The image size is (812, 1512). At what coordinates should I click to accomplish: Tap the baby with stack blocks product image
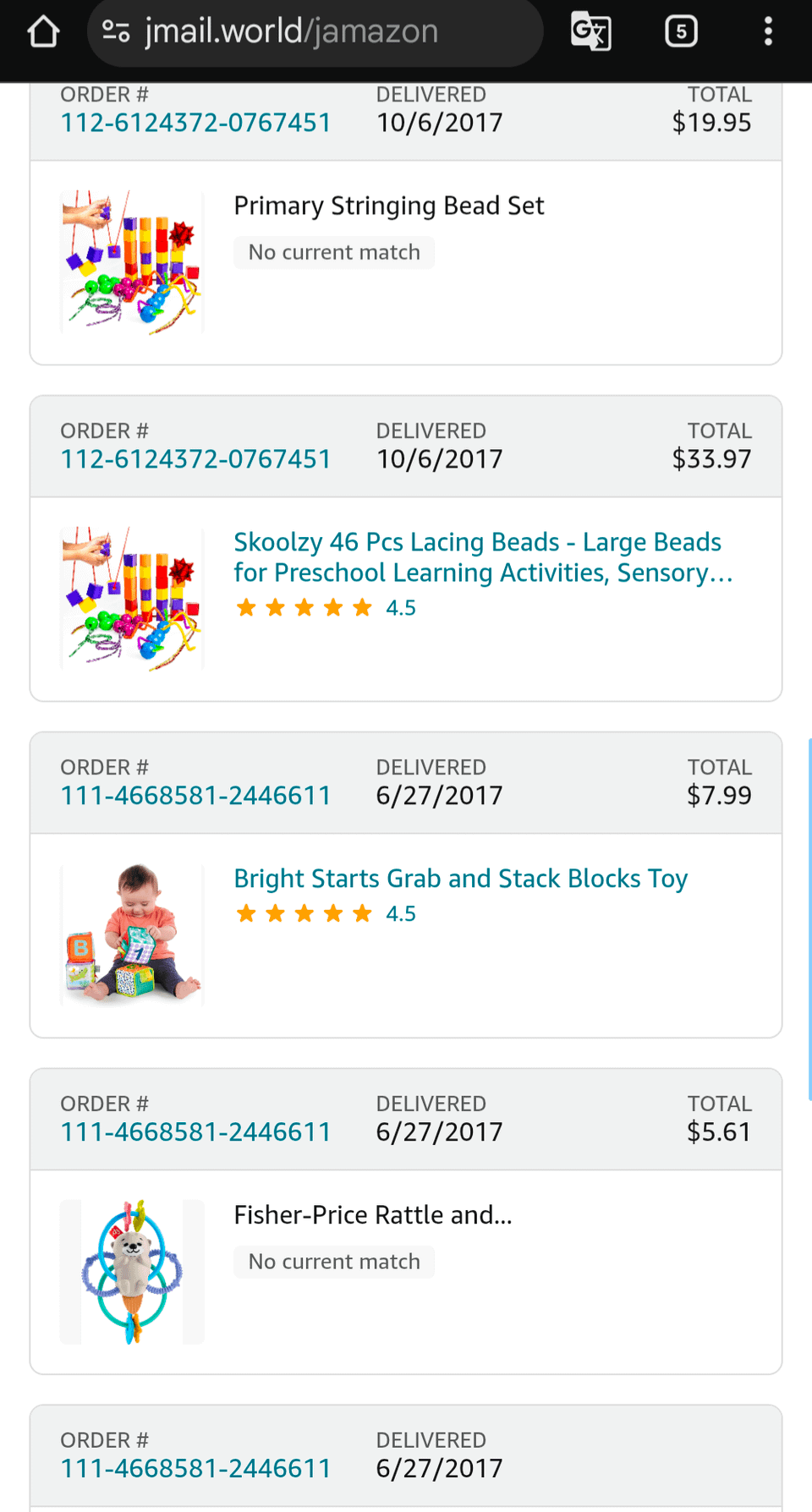point(132,934)
